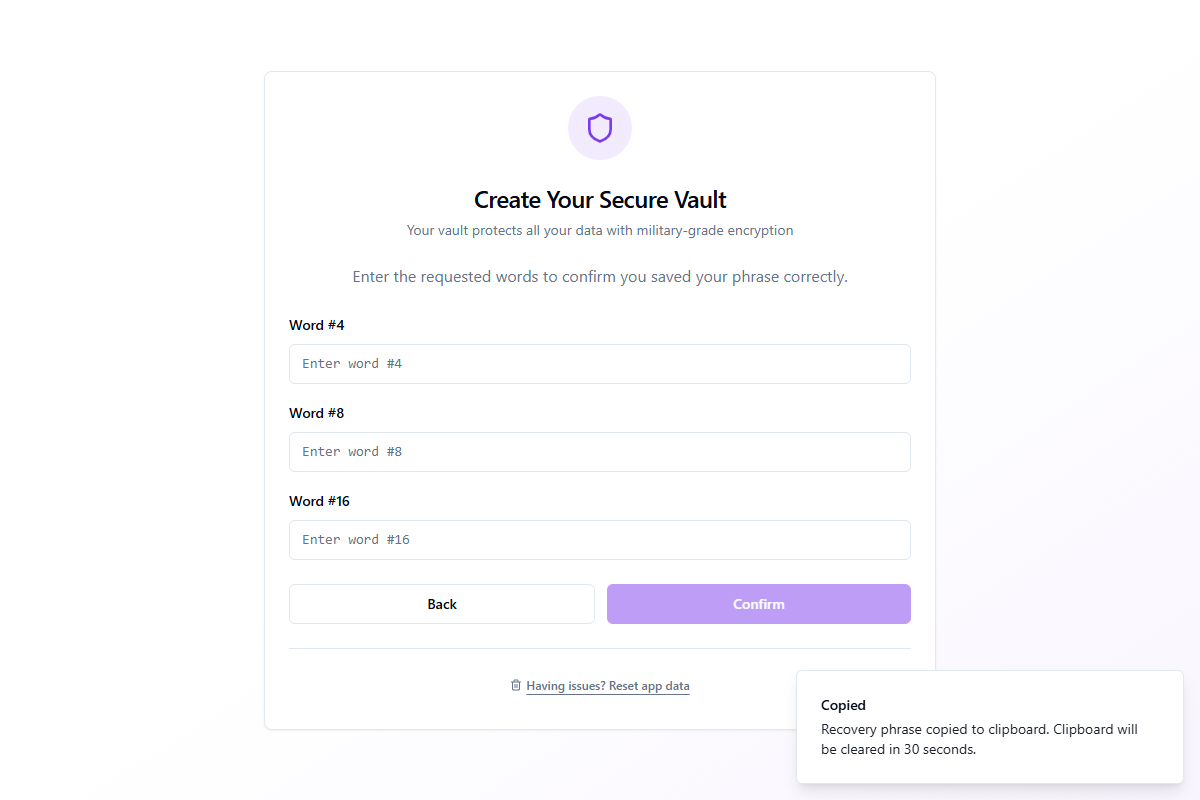The image size is (1200, 800).
Task: Click the military-grade encryption subtitle text
Action: point(600,231)
